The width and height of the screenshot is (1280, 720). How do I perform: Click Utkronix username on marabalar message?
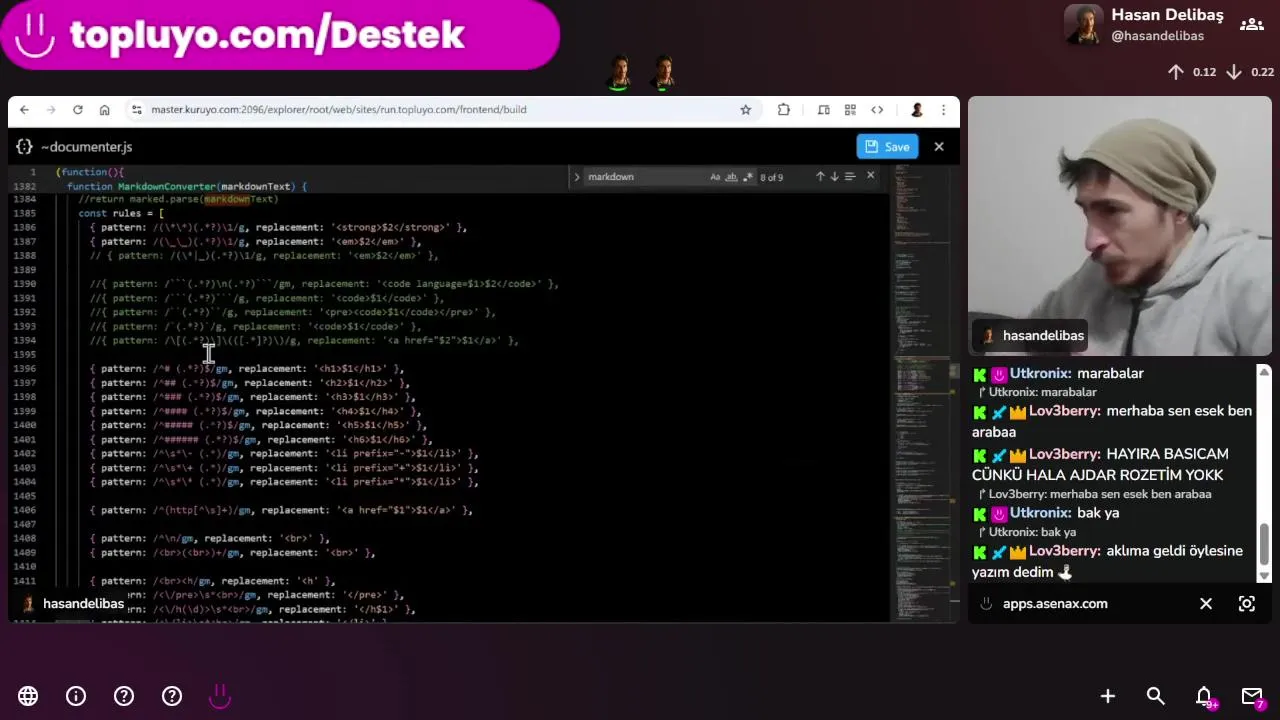point(1040,373)
